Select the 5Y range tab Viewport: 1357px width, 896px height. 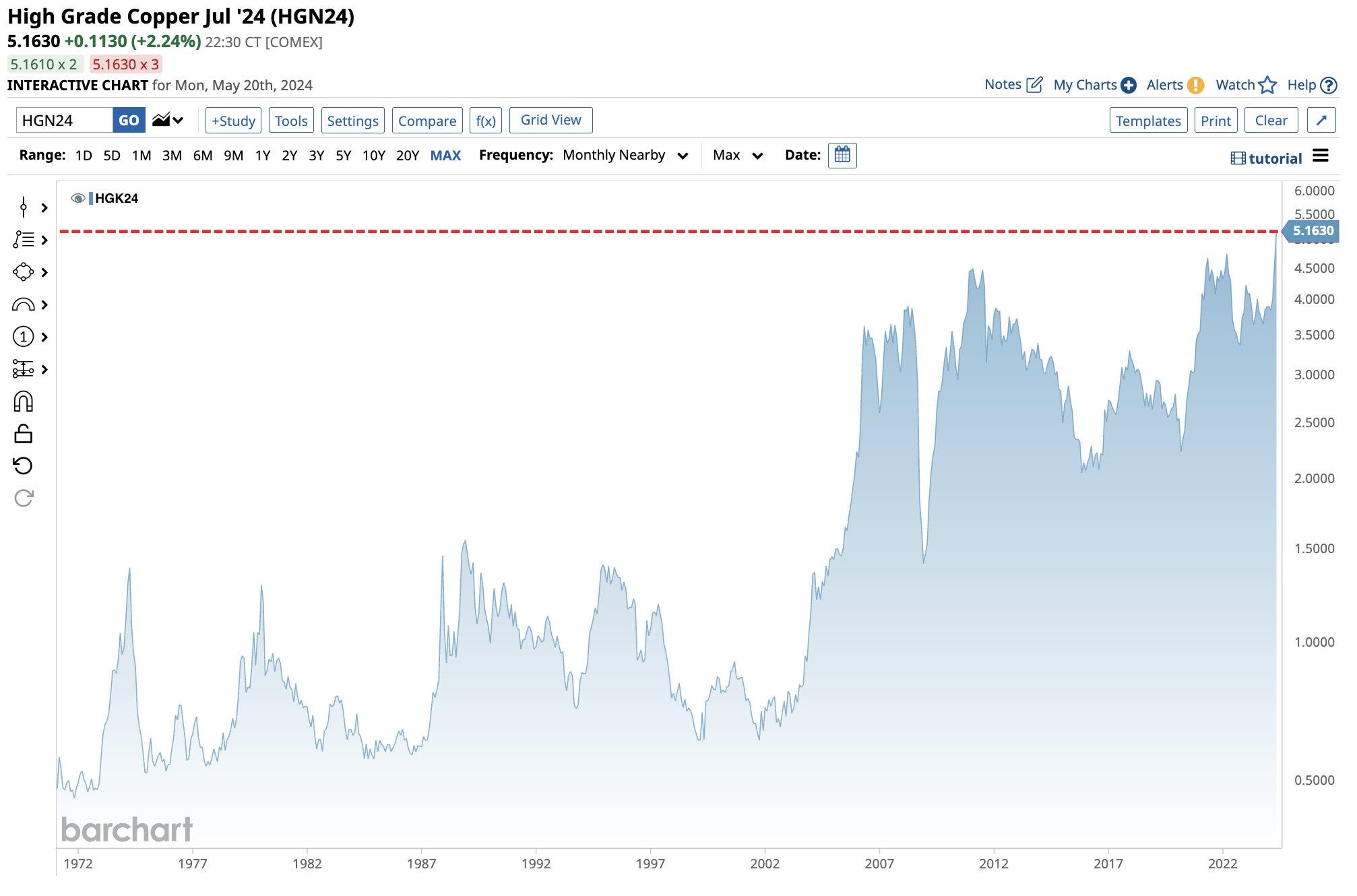pos(343,156)
